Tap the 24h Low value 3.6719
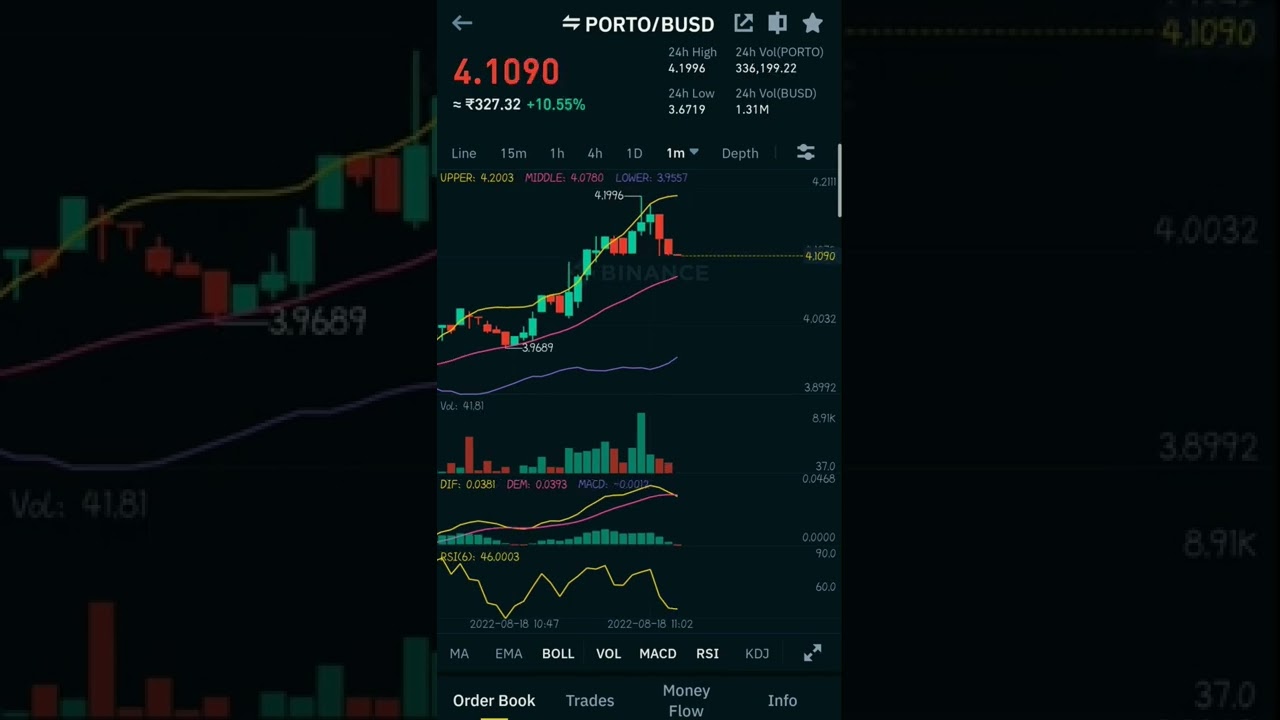Screen dimensions: 1280x720 pos(686,109)
